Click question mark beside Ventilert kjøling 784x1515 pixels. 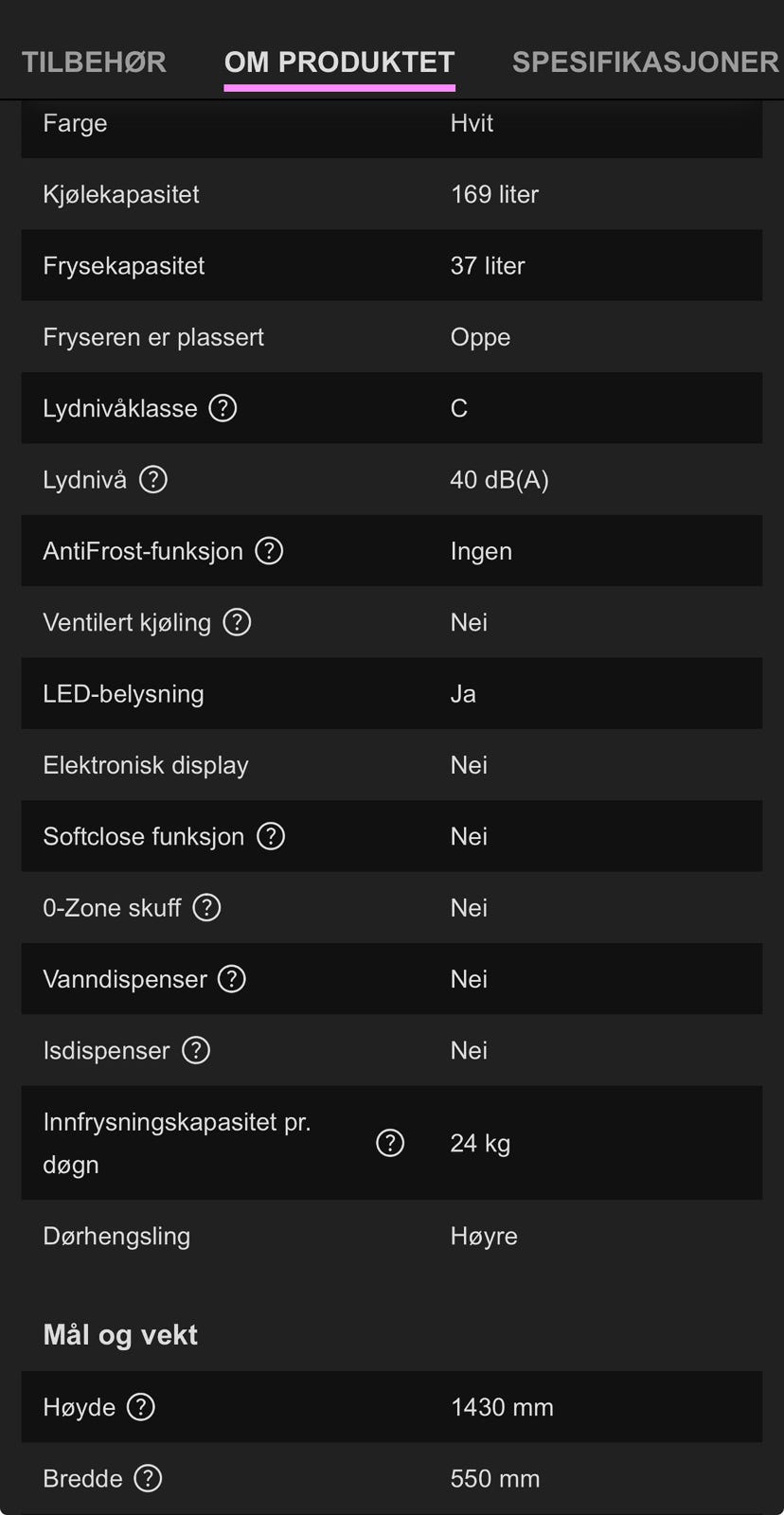237,622
